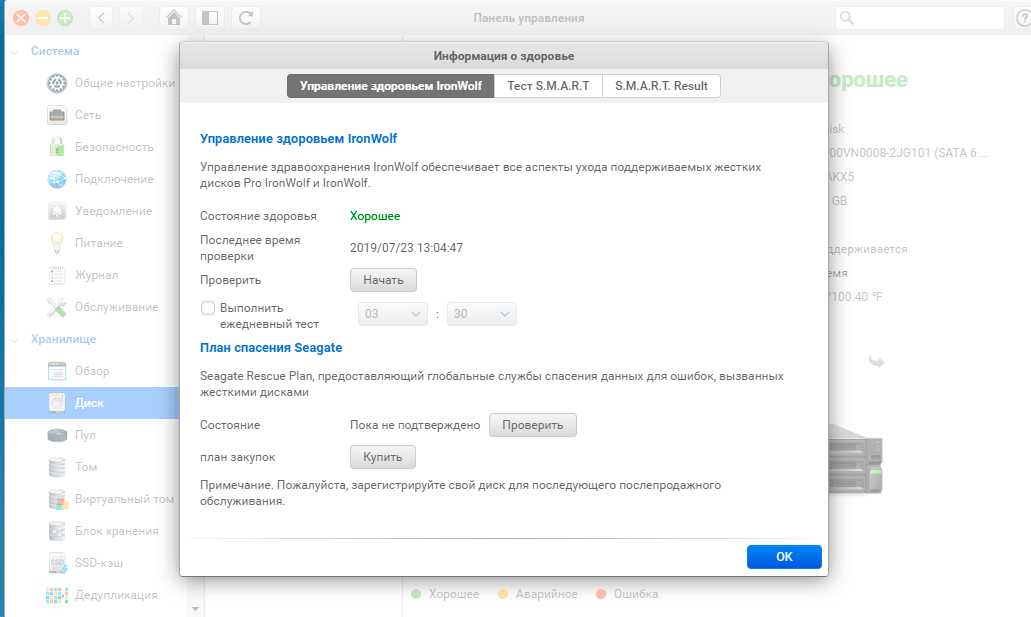The image size is (1031, 617).
Task: Open General Settings gear icon (Общие настройки)
Action: (x=57, y=83)
